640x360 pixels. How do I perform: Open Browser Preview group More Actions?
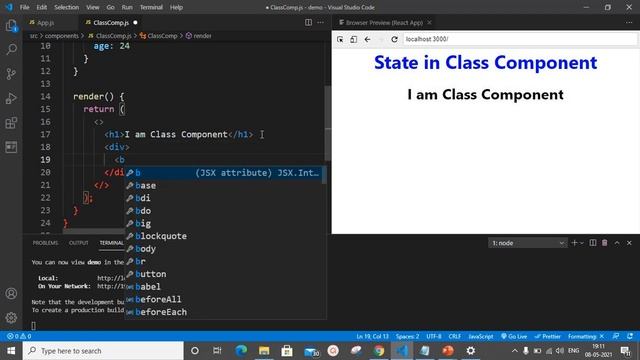(629, 22)
